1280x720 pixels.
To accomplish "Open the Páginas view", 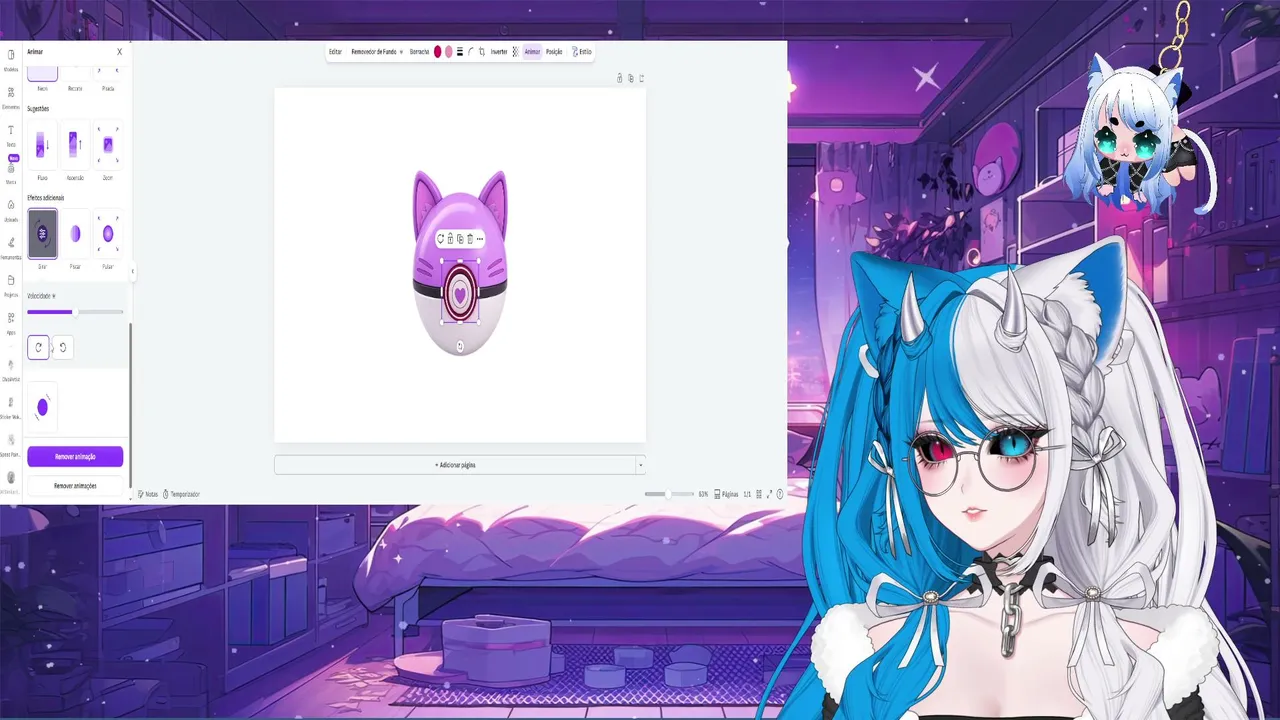I will pyautogui.click(x=727, y=494).
